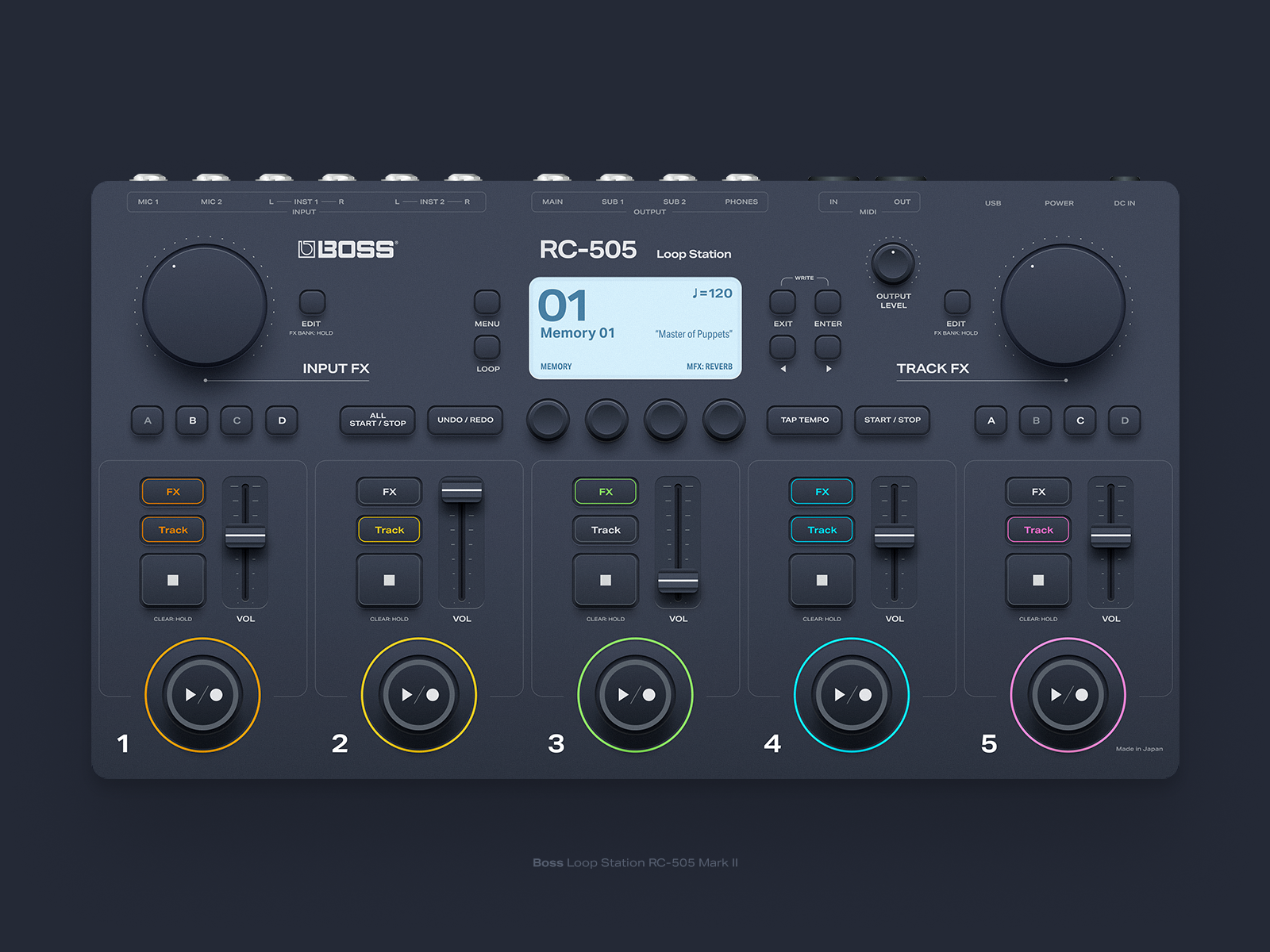Open the Menu
Screen dimensions: 1270x952
tap(487, 301)
